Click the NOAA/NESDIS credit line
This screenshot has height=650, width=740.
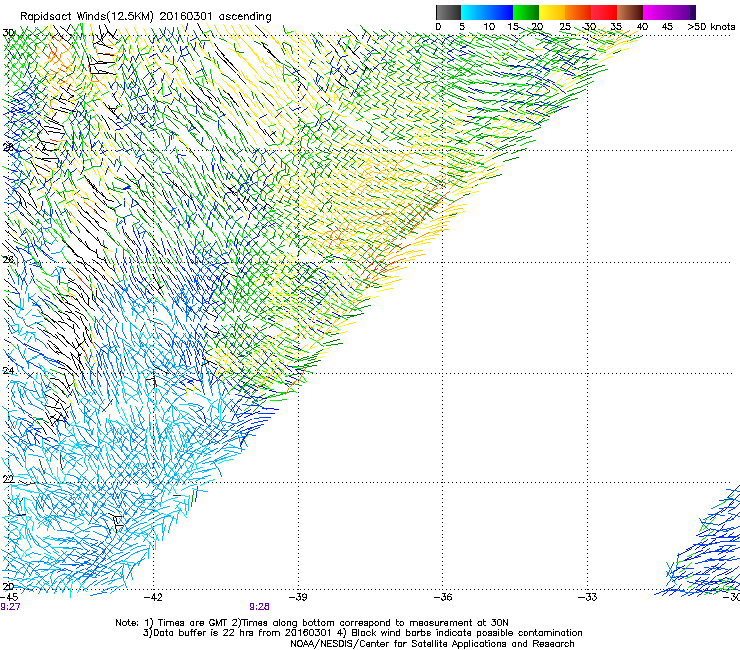(x=432, y=644)
